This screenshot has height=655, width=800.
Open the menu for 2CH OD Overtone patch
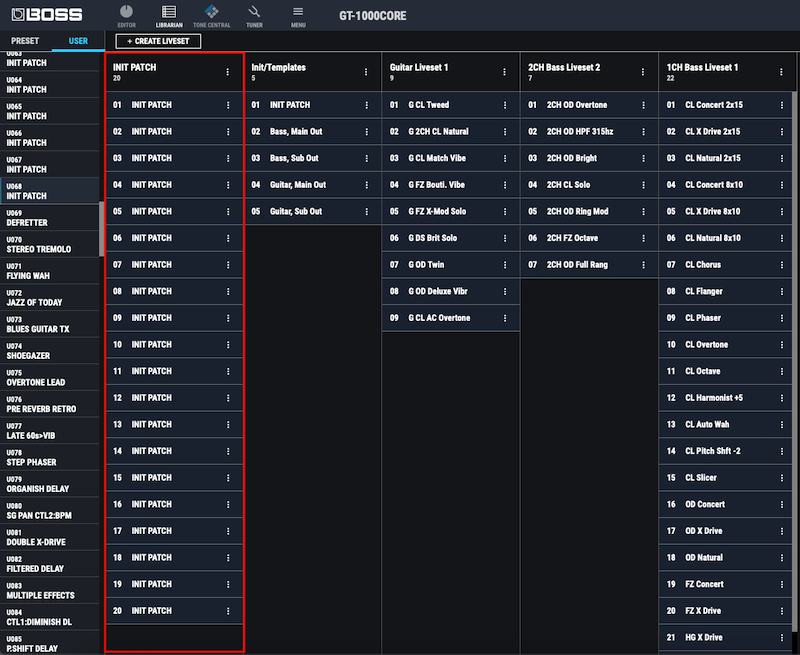643,105
